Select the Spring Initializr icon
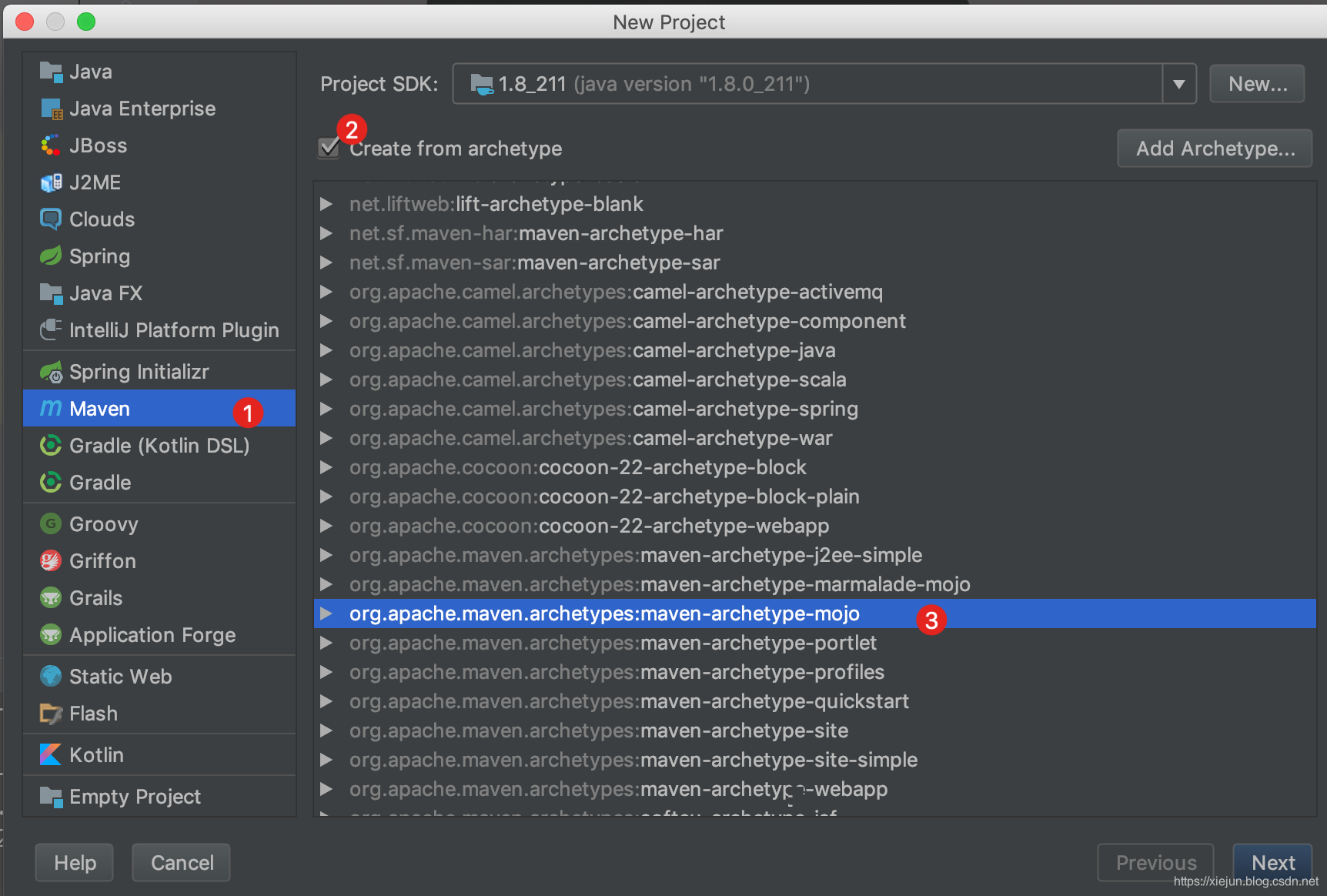This screenshot has height=896, width=1327. 51,372
